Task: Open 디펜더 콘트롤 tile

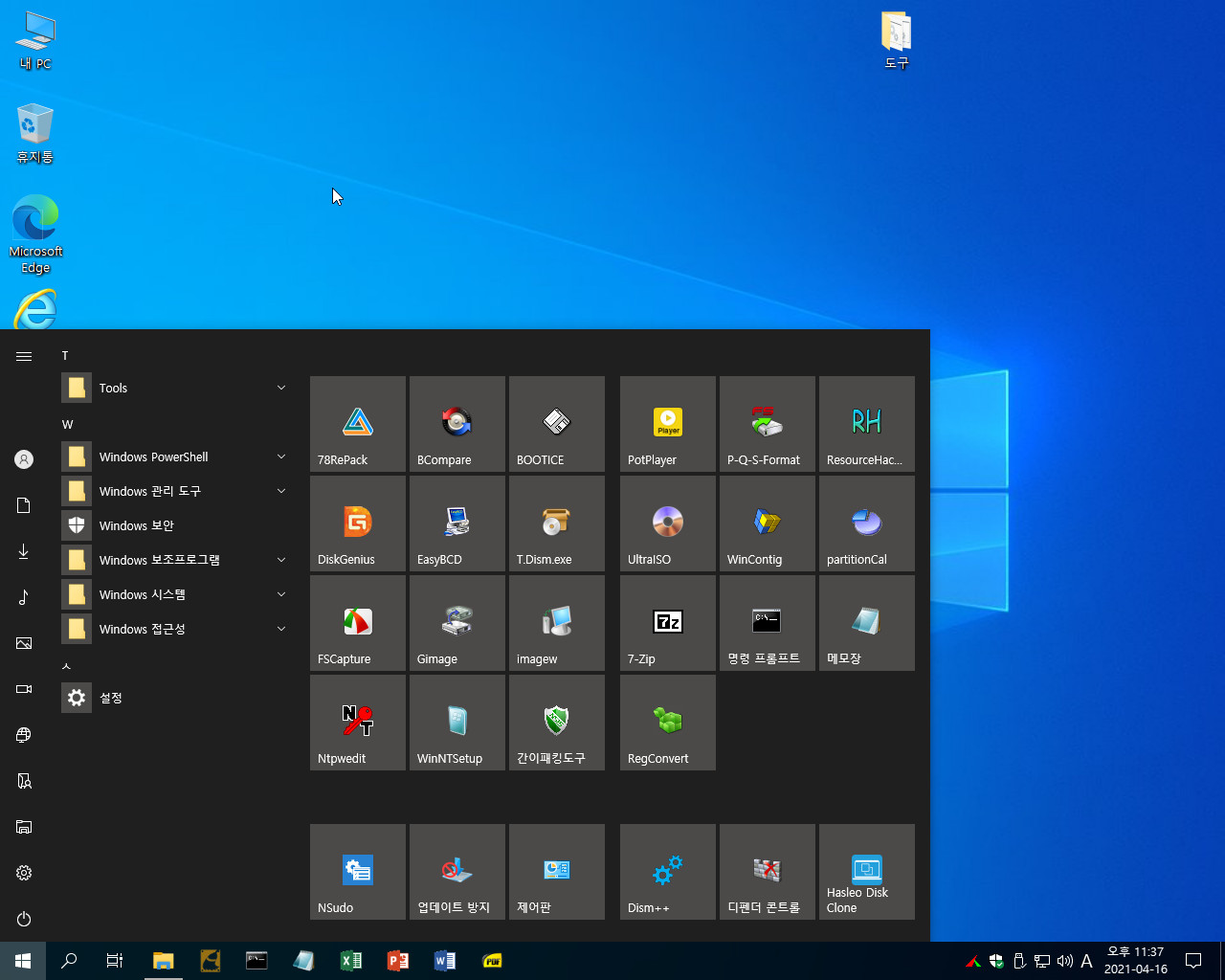Action: click(x=768, y=872)
